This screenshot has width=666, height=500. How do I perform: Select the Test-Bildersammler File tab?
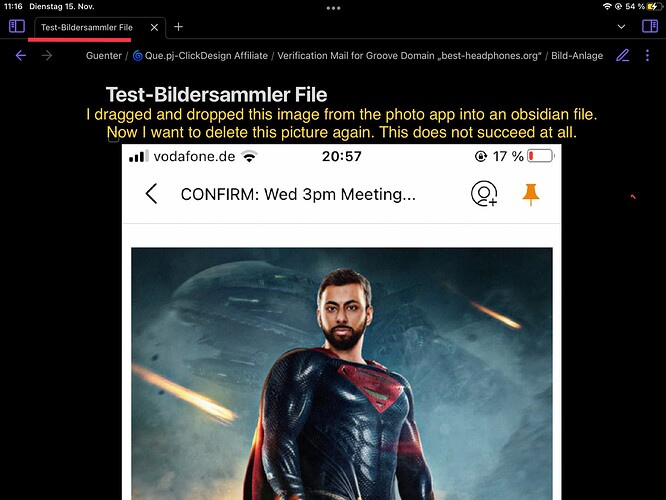coord(87,28)
